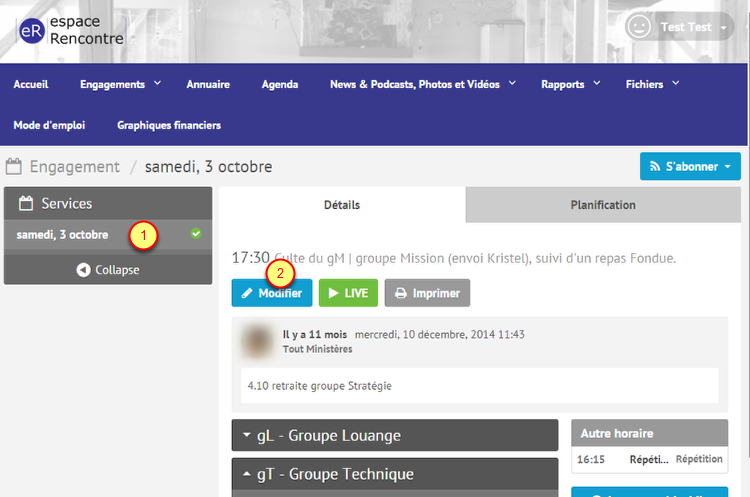Expand the Fichiers menu chevron

(676, 83)
